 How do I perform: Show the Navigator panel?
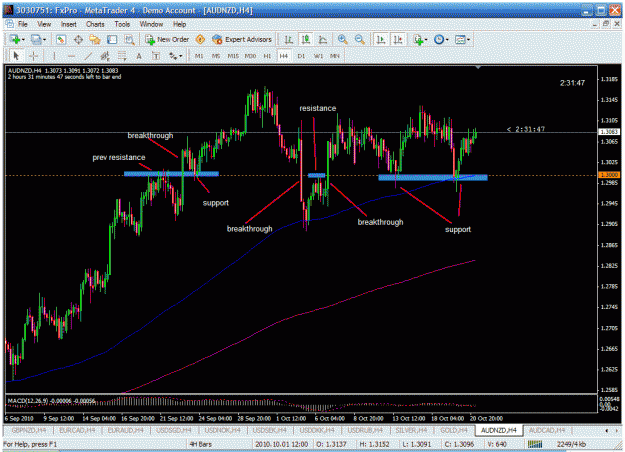[95, 39]
